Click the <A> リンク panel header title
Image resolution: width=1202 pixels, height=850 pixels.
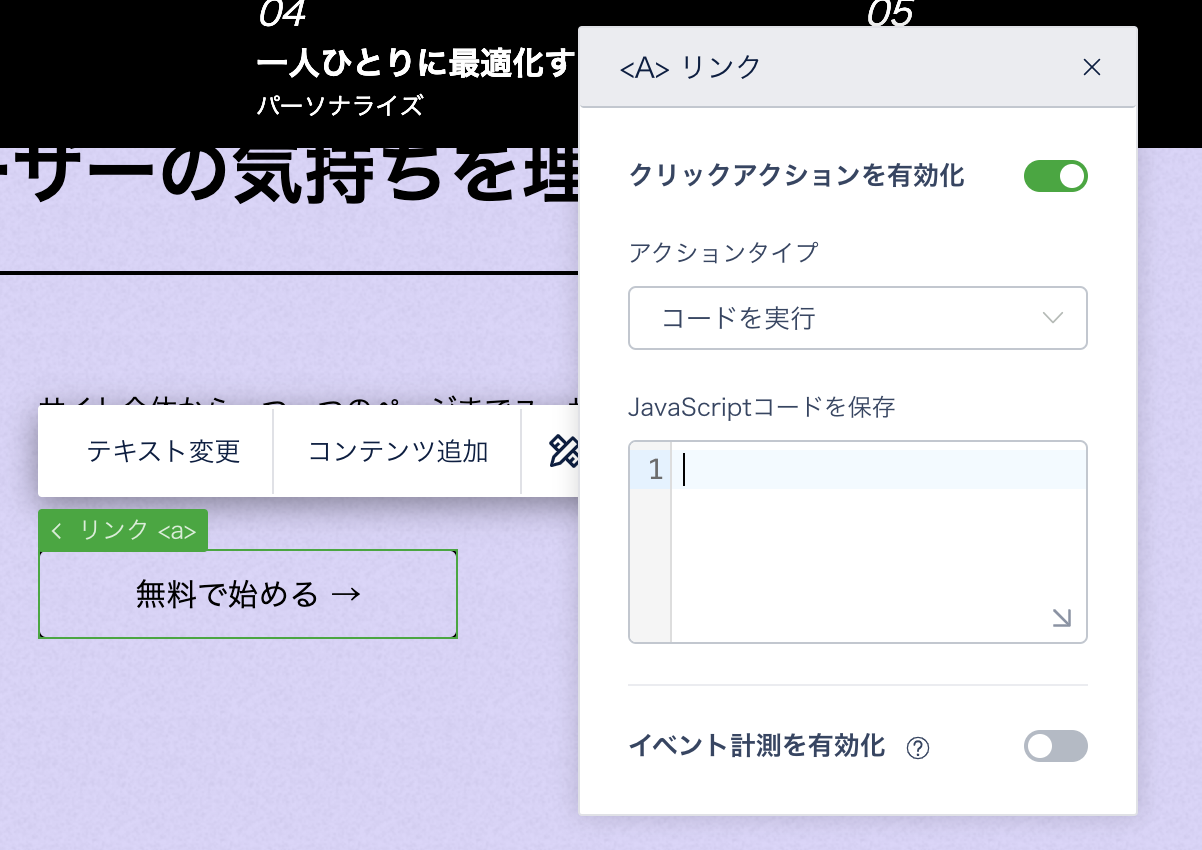[x=690, y=67]
